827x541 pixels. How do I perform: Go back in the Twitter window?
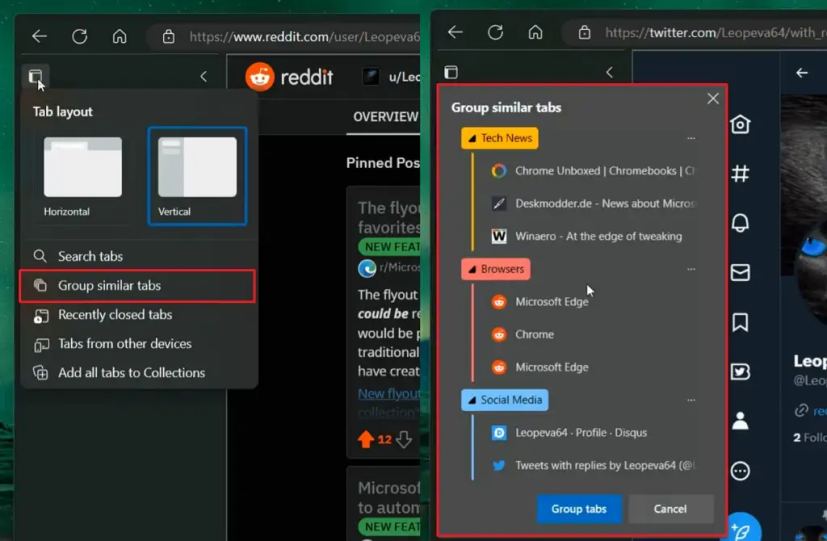[x=455, y=32]
